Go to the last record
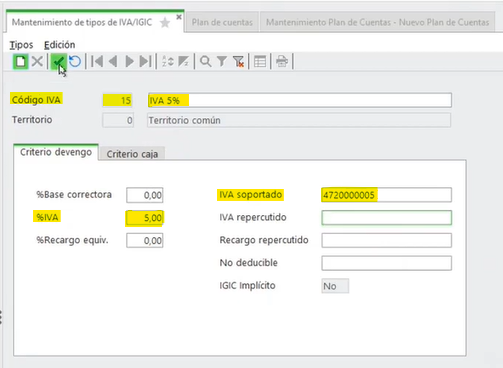The image size is (503, 368). [x=146, y=61]
